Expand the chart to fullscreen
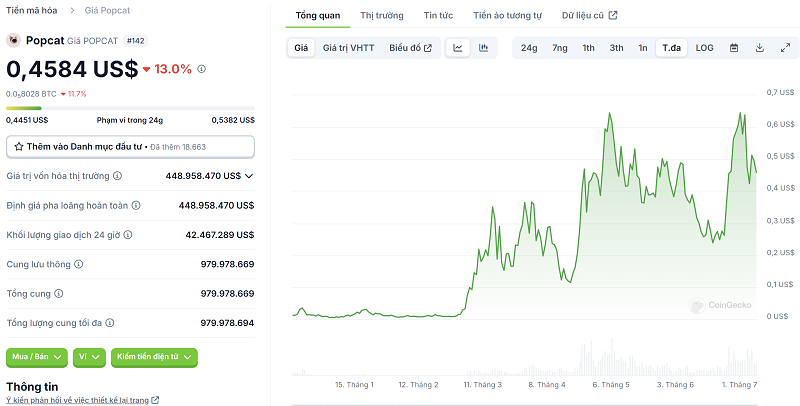800x406 pixels. [x=784, y=48]
